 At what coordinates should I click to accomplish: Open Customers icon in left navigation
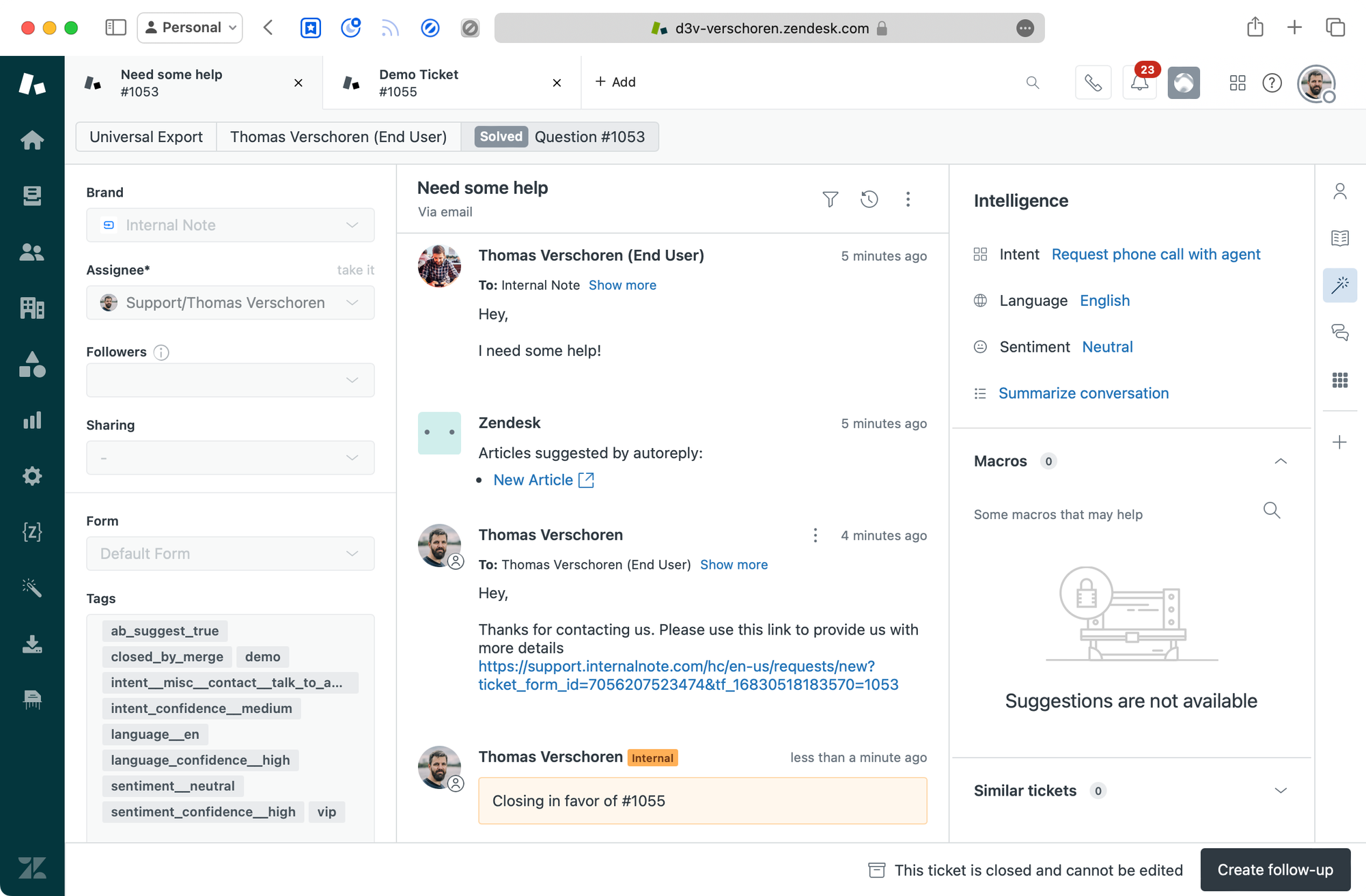[32, 253]
